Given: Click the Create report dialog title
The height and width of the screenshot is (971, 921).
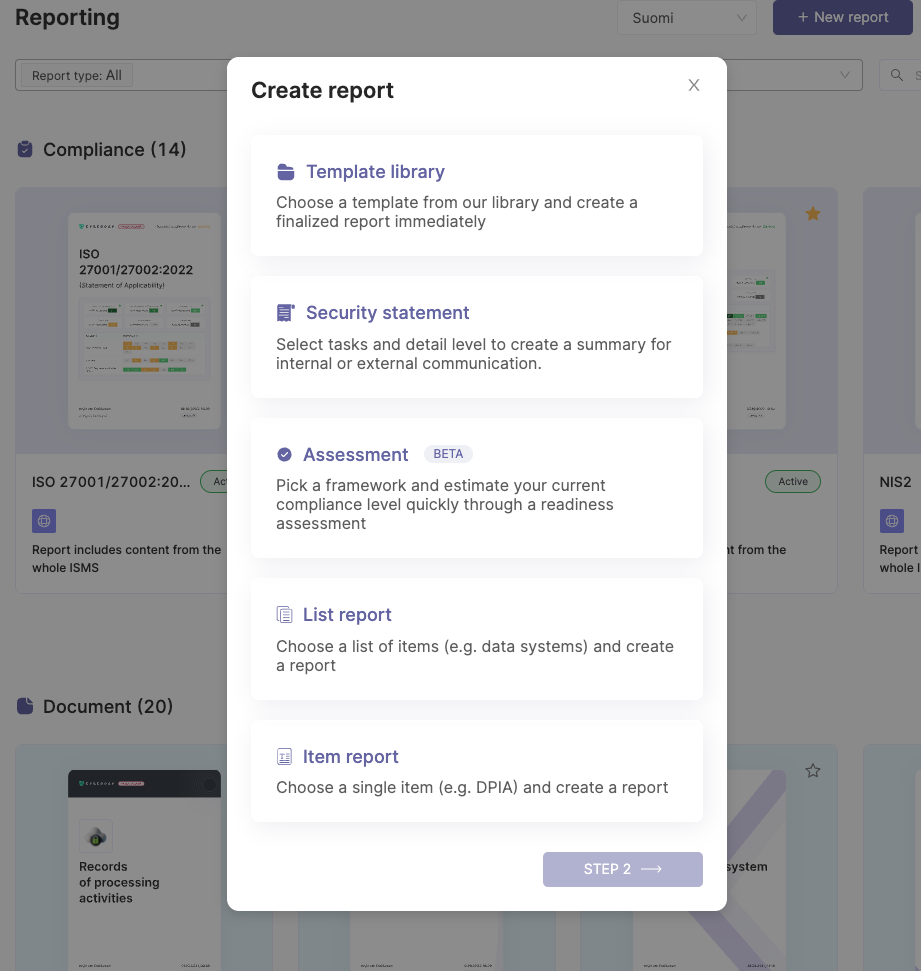Looking at the screenshot, I should (322, 90).
